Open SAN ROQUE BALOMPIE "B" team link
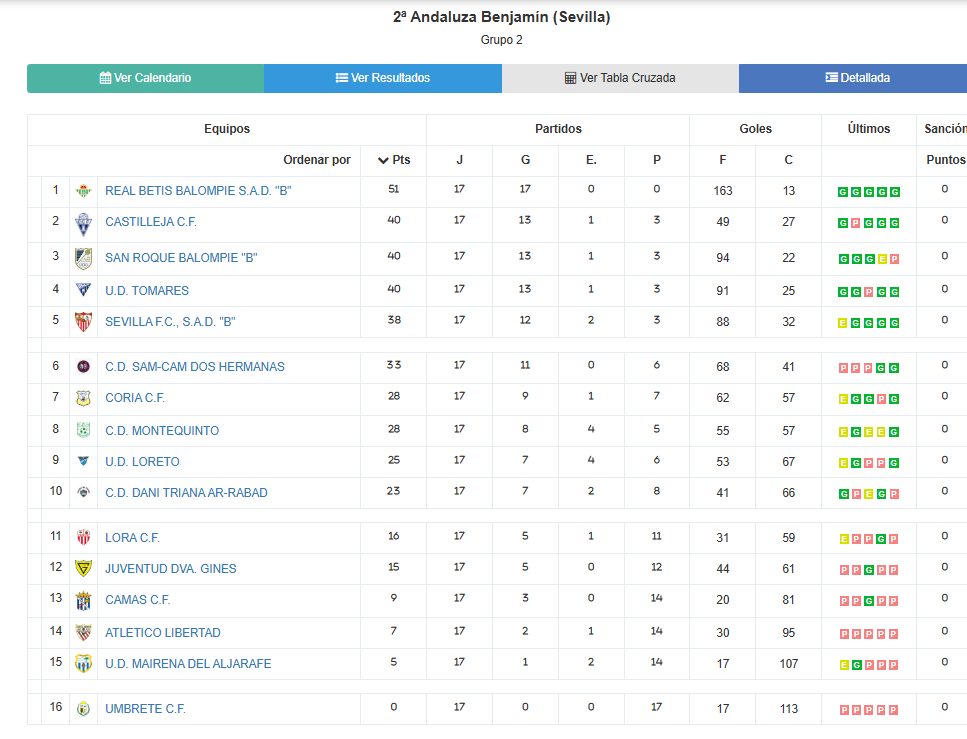The height and width of the screenshot is (739, 967). tap(181, 257)
